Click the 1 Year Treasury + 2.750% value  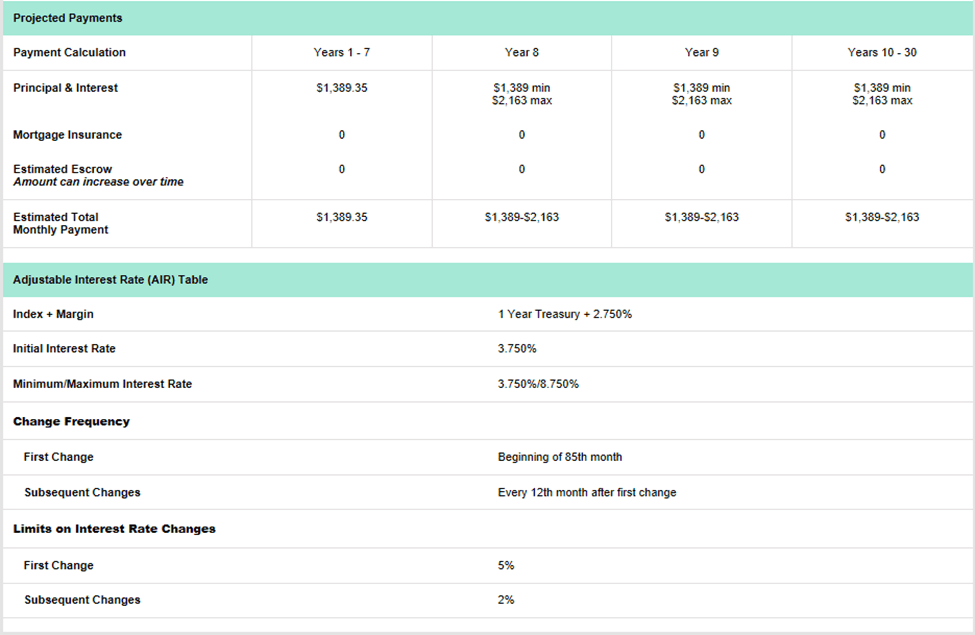tap(562, 313)
